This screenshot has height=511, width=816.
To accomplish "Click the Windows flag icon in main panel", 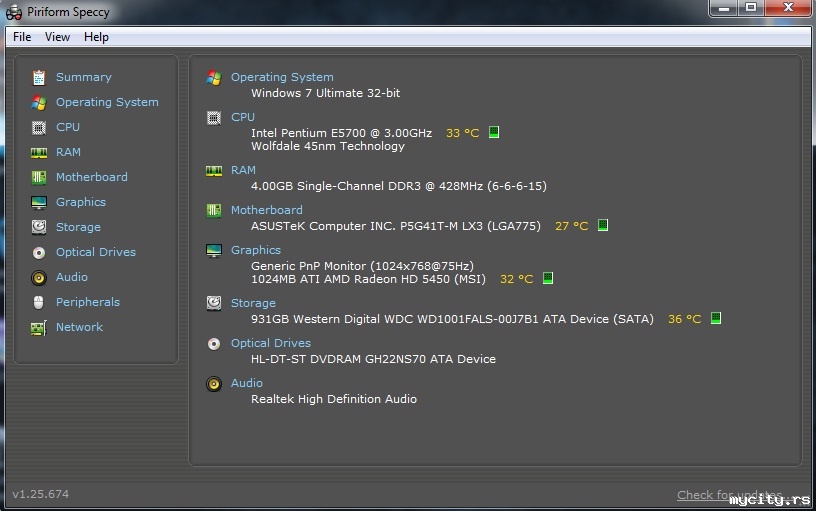I will point(214,78).
